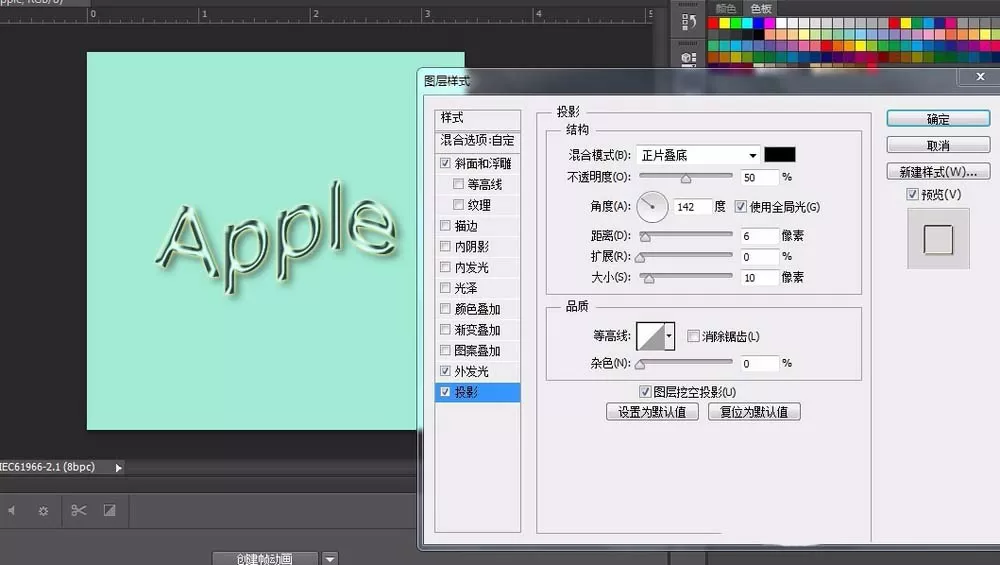1000x565 pixels.
Task: Select 外发光 in the styles list
Action: pos(471,371)
